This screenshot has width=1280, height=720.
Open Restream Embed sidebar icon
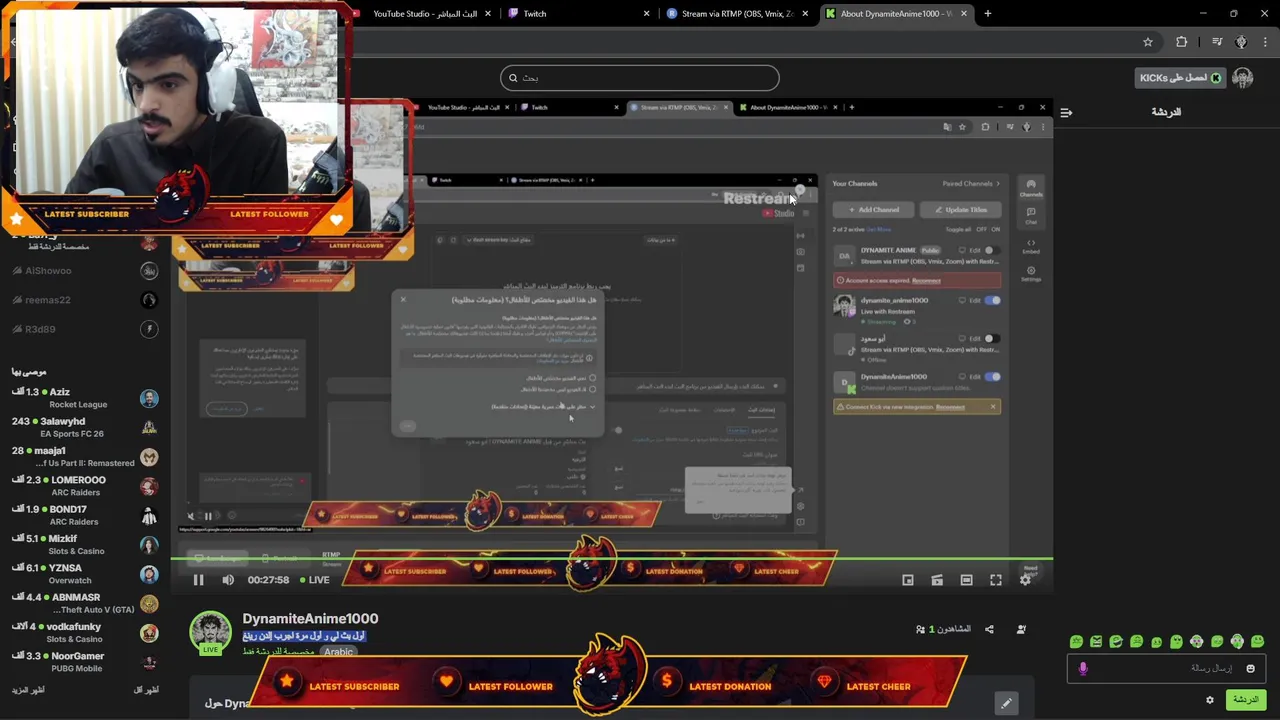click(1031, 246)
